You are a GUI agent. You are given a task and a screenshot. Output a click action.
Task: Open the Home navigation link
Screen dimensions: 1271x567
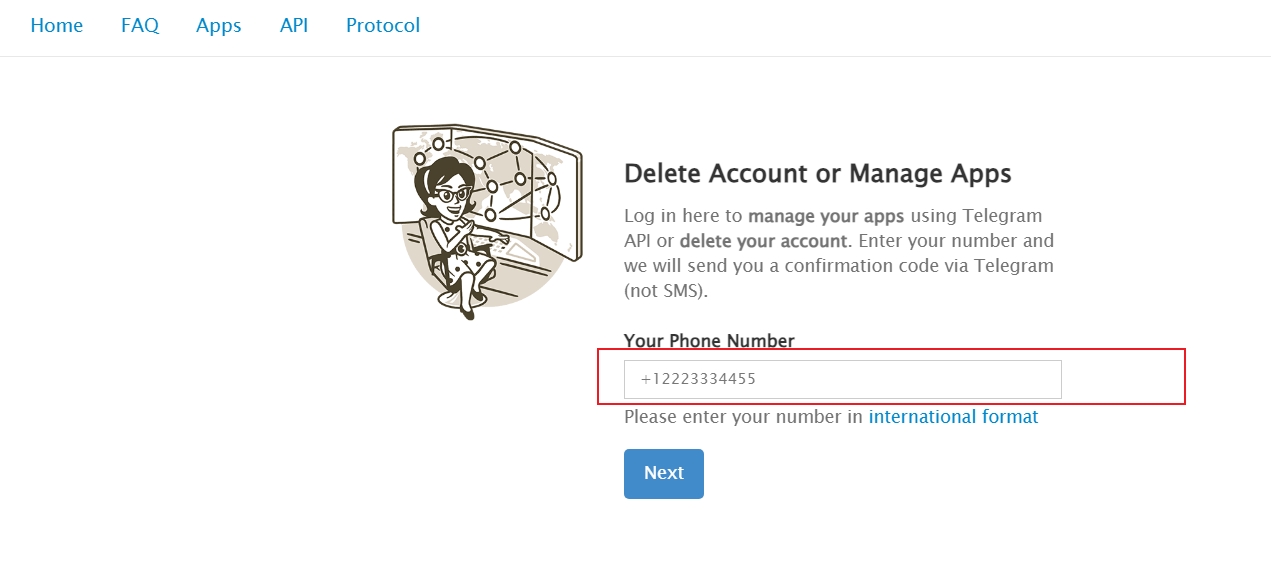[56, 26]
